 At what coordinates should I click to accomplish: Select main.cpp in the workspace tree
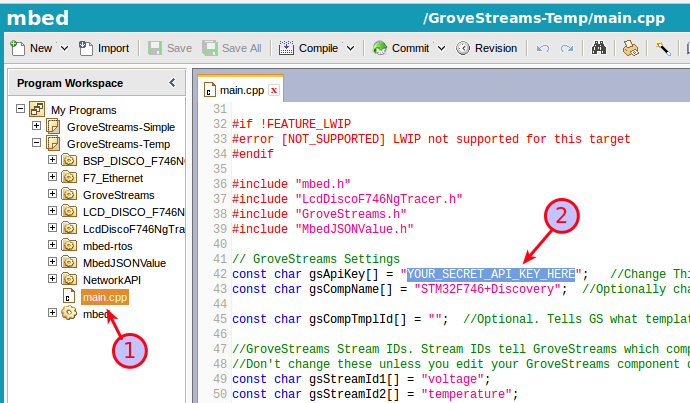coord(105,297)
